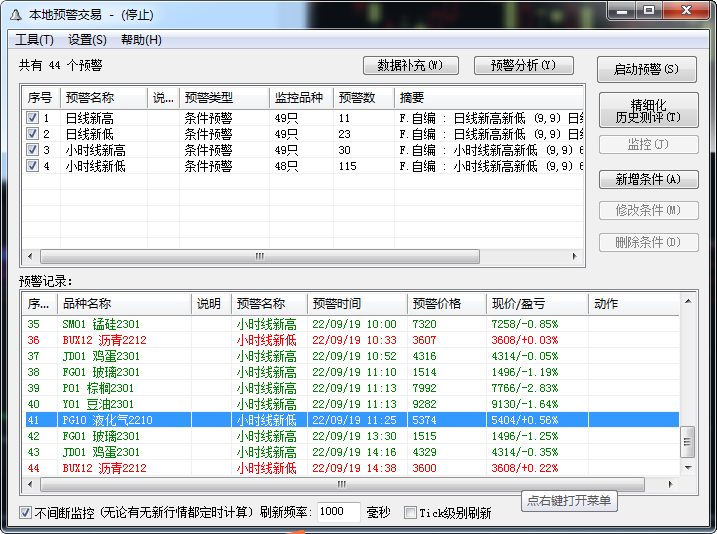Click the 现价/盈亏 column header
The image size is (717, 534).
click(x=537, y=304)
